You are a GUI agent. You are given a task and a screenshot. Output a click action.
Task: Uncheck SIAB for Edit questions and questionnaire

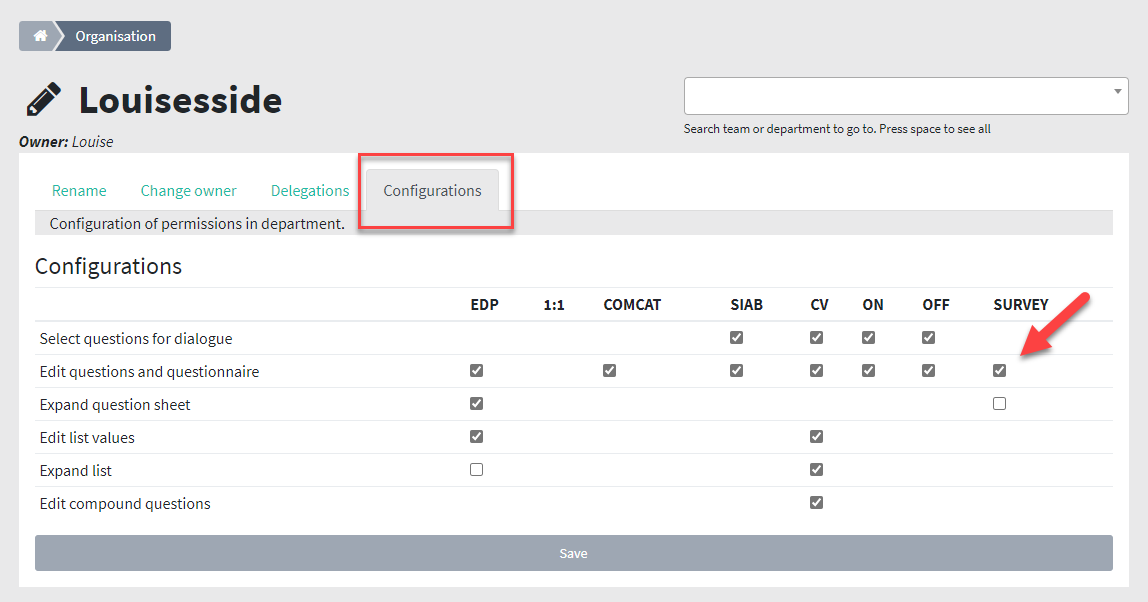pyautogui.click(x=737, y=371)
